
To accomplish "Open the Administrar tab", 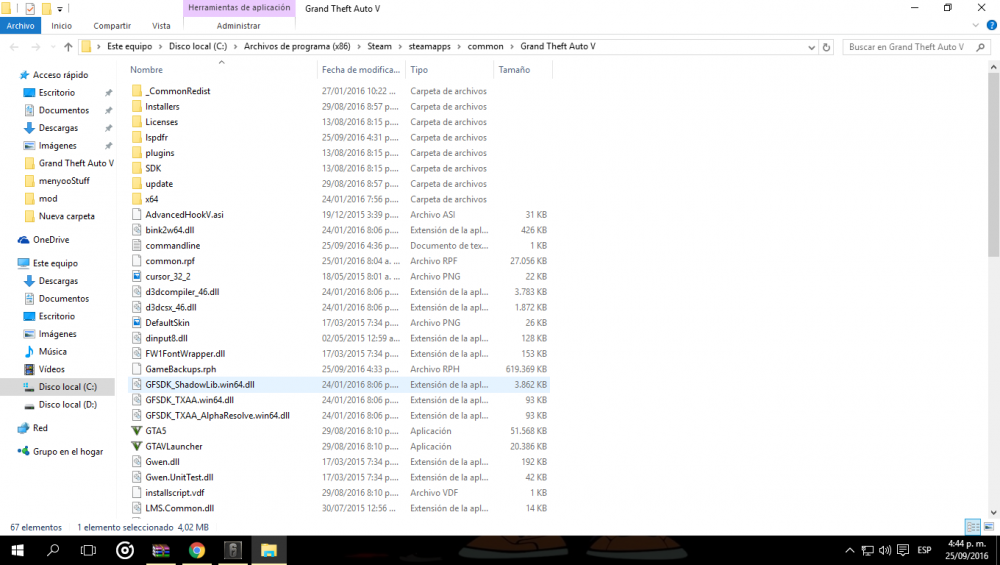I will (239, 26).
